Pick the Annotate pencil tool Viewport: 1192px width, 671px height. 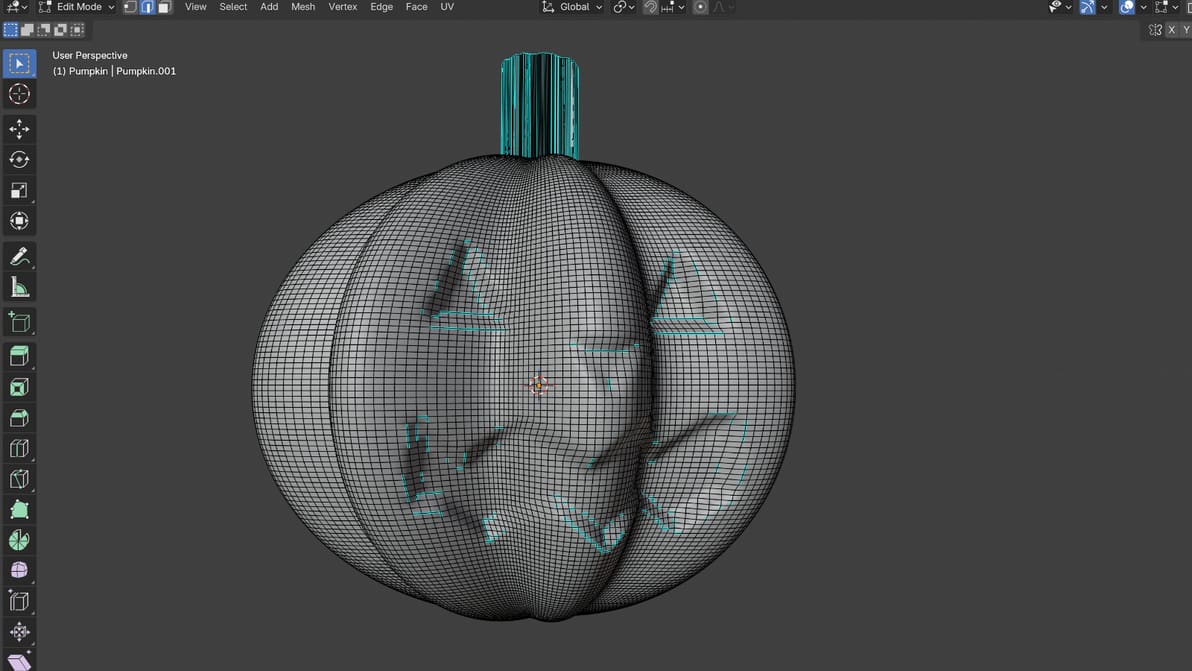coord(19,256)
